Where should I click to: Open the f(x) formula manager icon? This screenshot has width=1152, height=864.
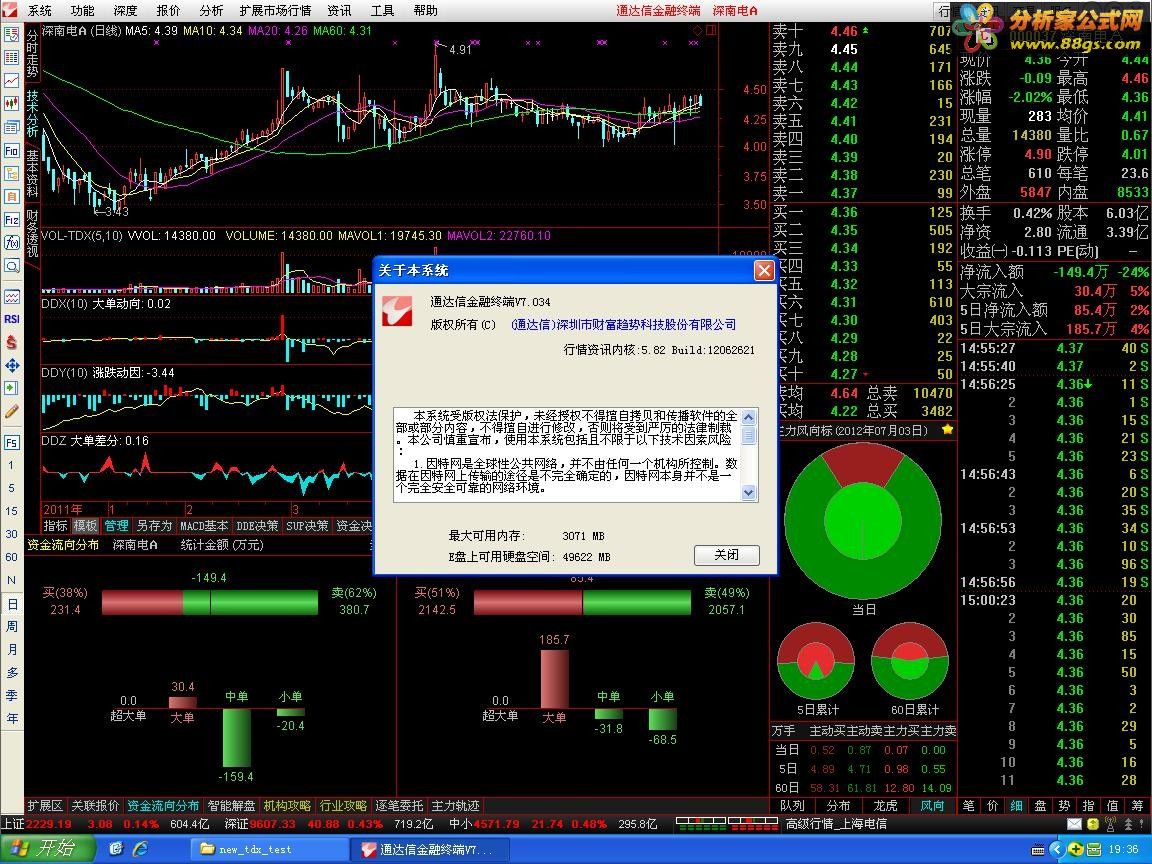pyautogui.click(x=11, y=242)
